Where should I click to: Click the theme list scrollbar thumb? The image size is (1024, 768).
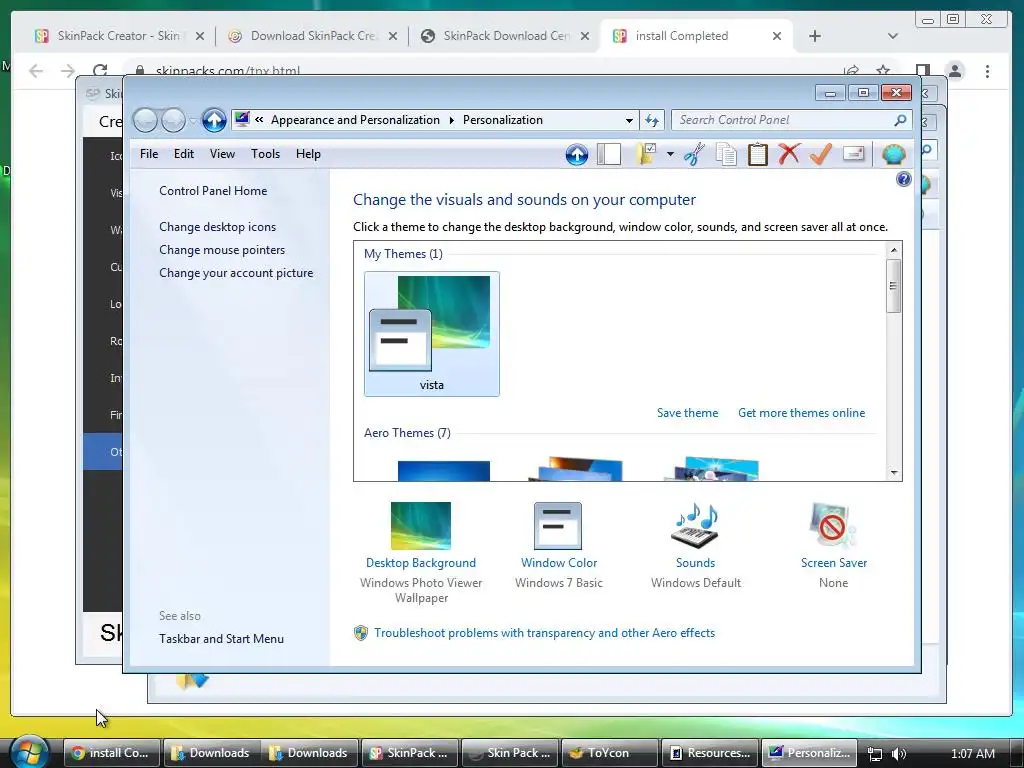(893, 286)
